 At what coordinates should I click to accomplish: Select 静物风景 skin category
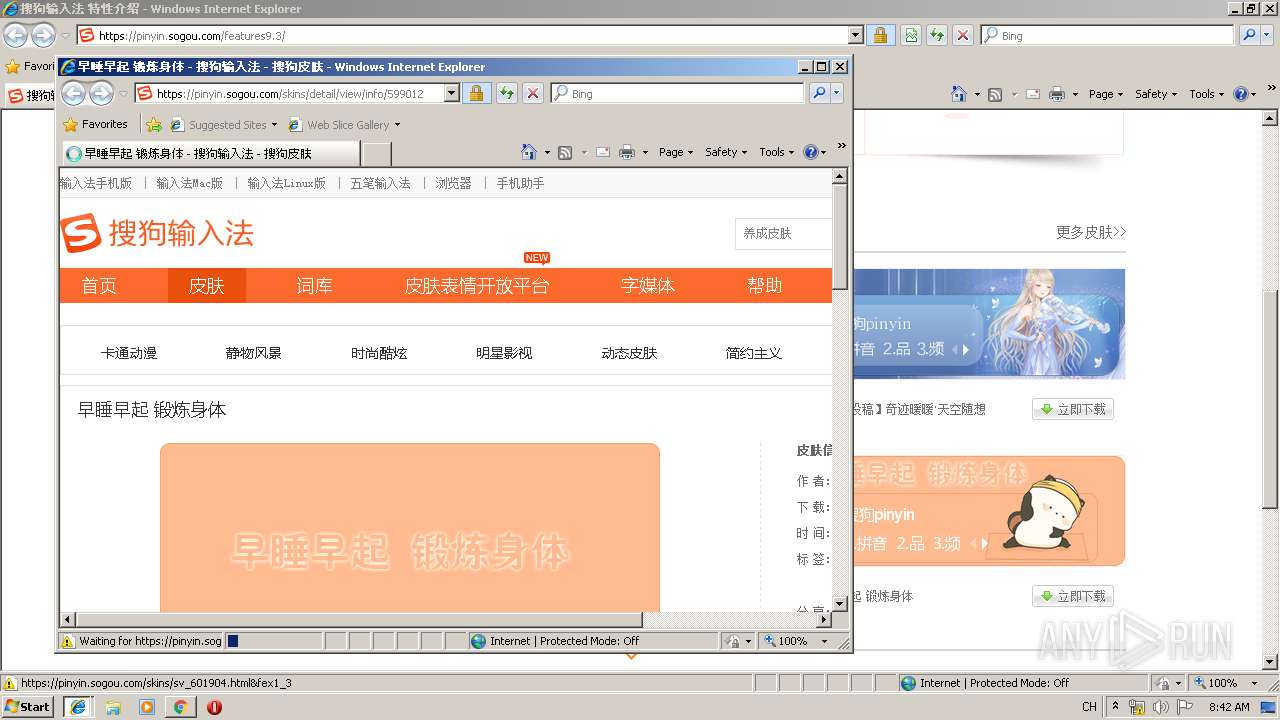pyautogui.click(x=254, y=353)
